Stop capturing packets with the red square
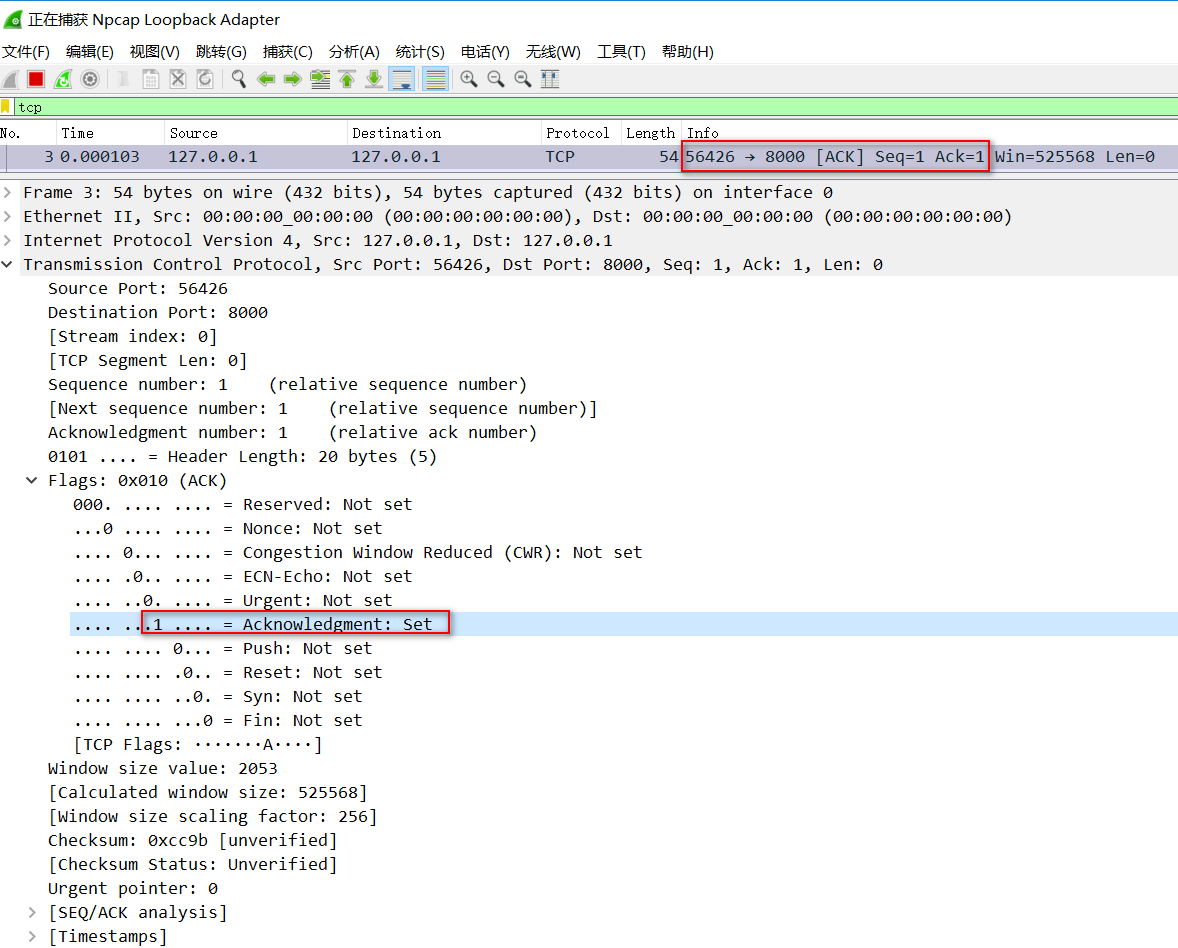This screenshot has height=948, width=1178. click(36, 79)
